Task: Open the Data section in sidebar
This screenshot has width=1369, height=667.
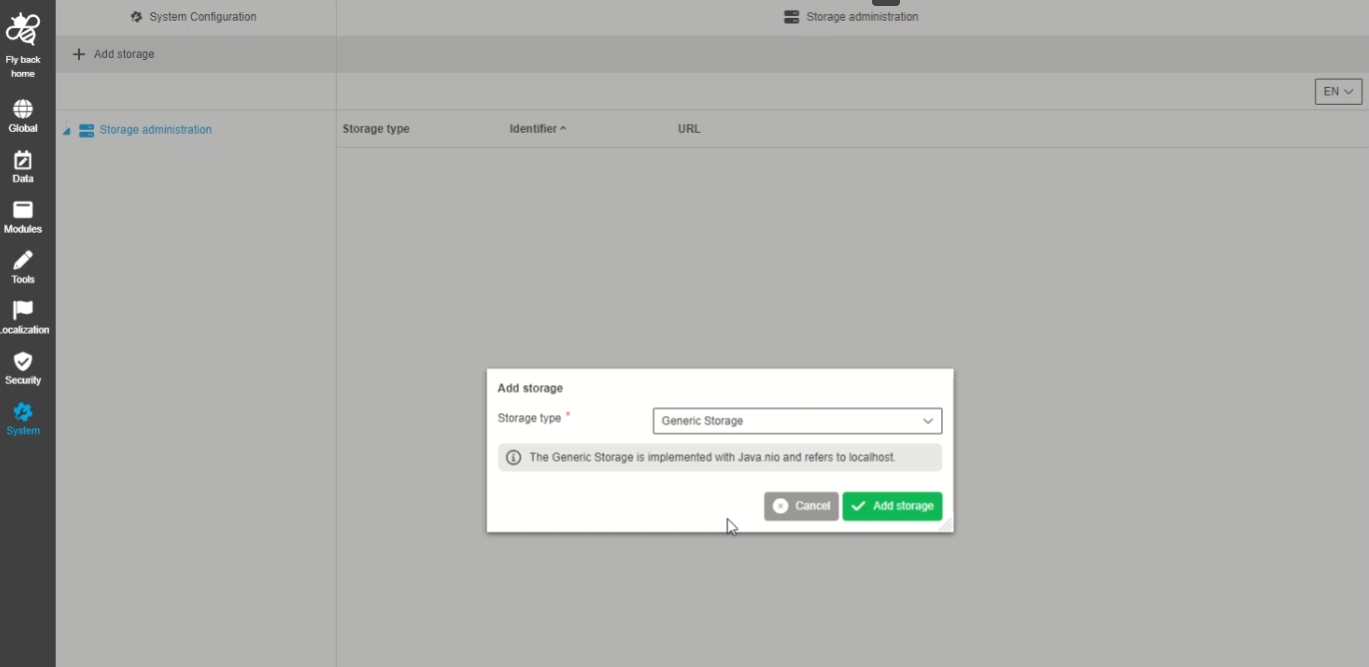Action: click(x=23, y=167)
